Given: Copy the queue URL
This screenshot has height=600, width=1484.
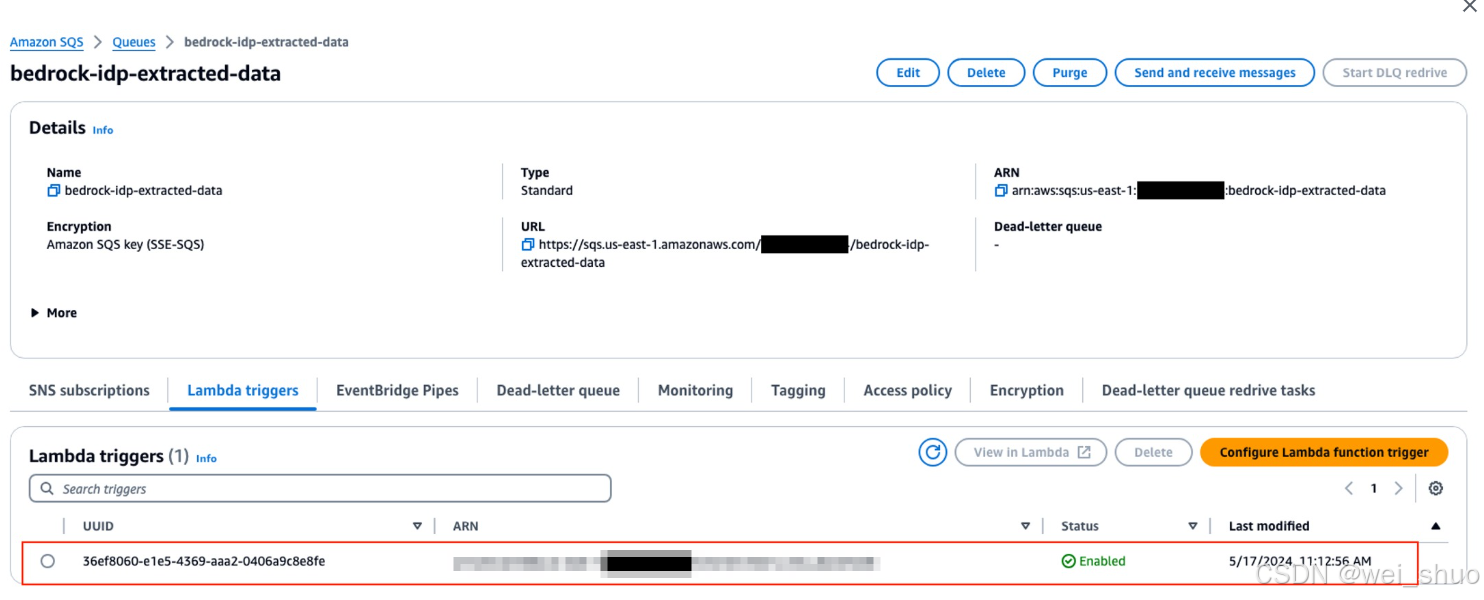Looking at the screenshot, I should coord(528,244).
